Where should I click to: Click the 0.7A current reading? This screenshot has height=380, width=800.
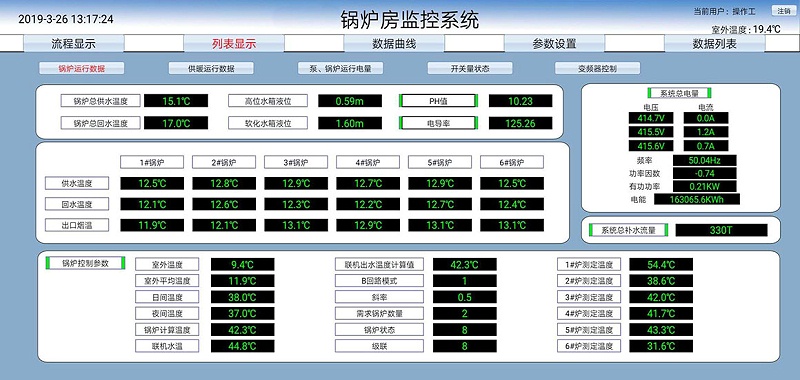(705, 146)
